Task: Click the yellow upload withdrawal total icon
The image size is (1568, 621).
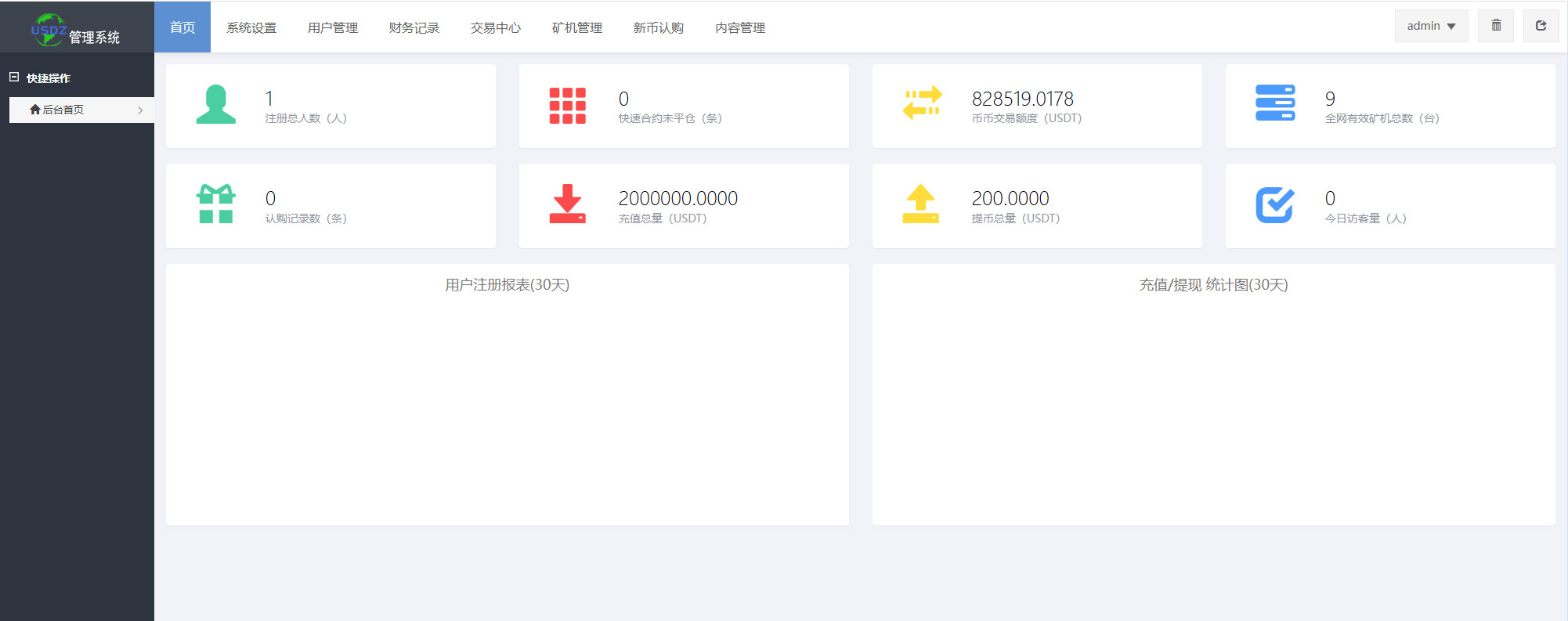Action: [920, 204]
